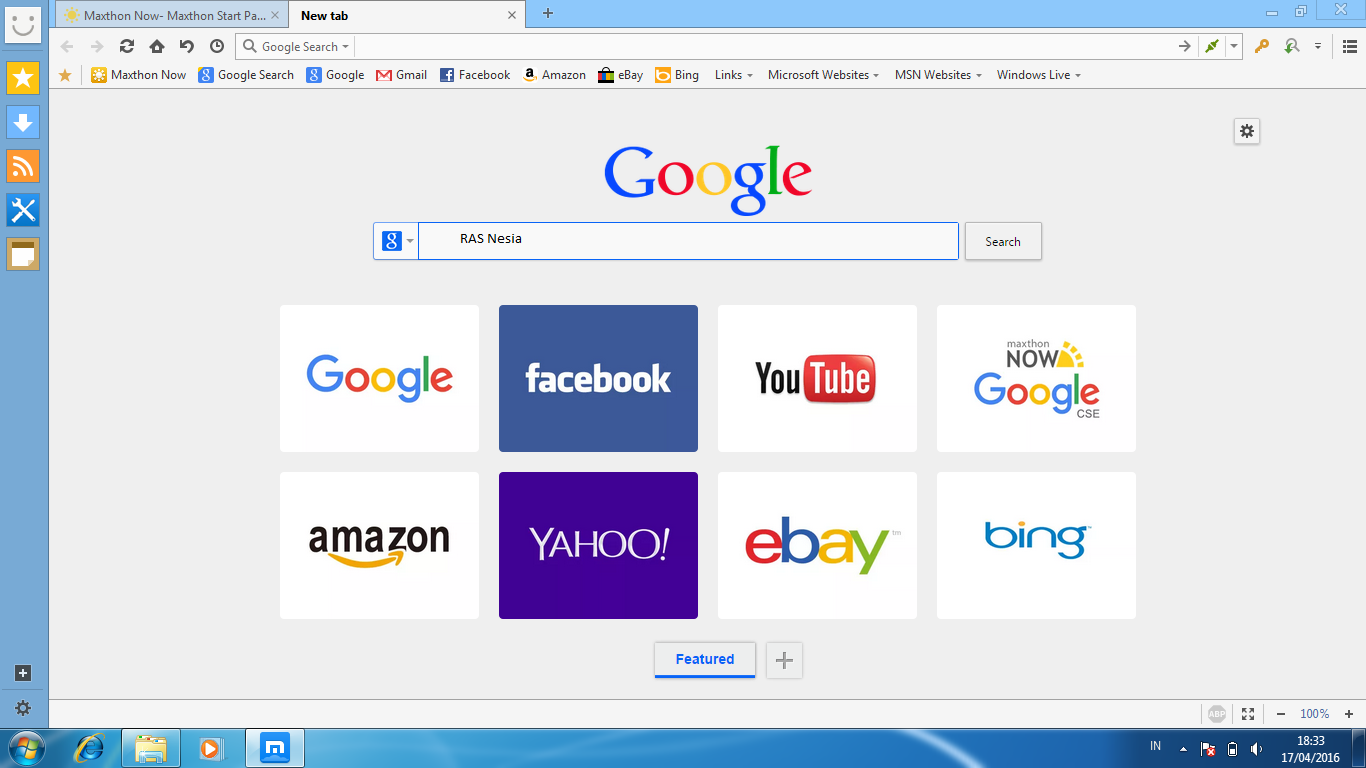Open the Yahoo quick access tile

[598, 545]
